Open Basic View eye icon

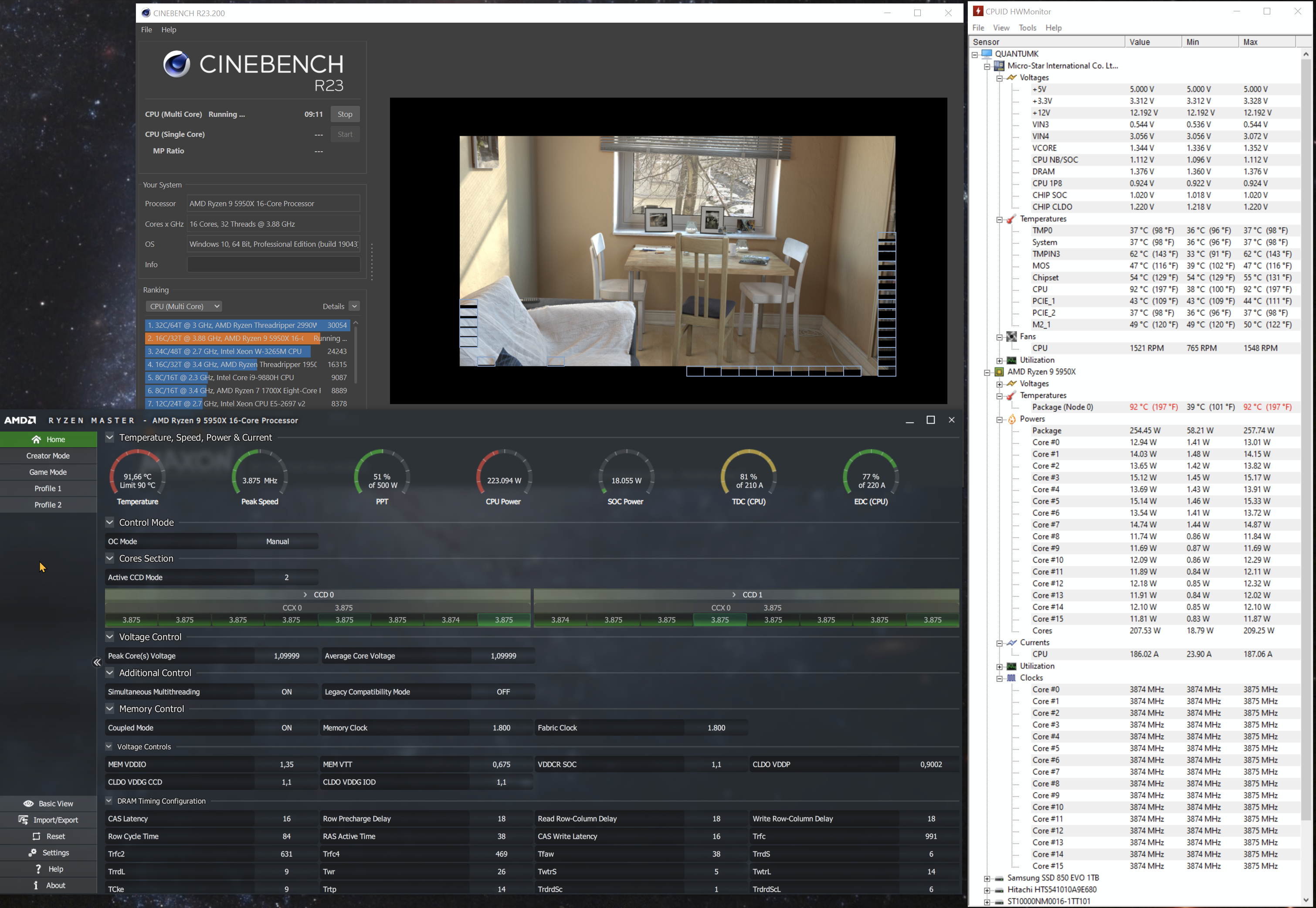(x=28, y=803)
